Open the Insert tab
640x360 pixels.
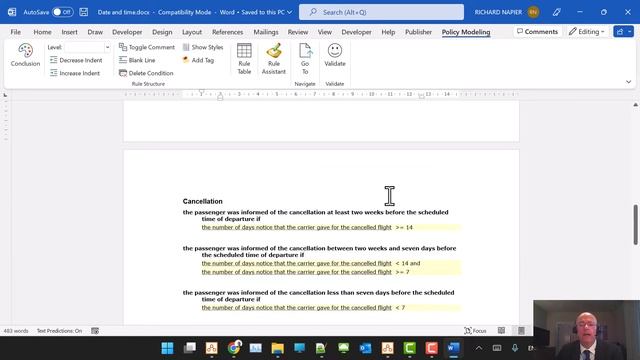pos(69,32)
